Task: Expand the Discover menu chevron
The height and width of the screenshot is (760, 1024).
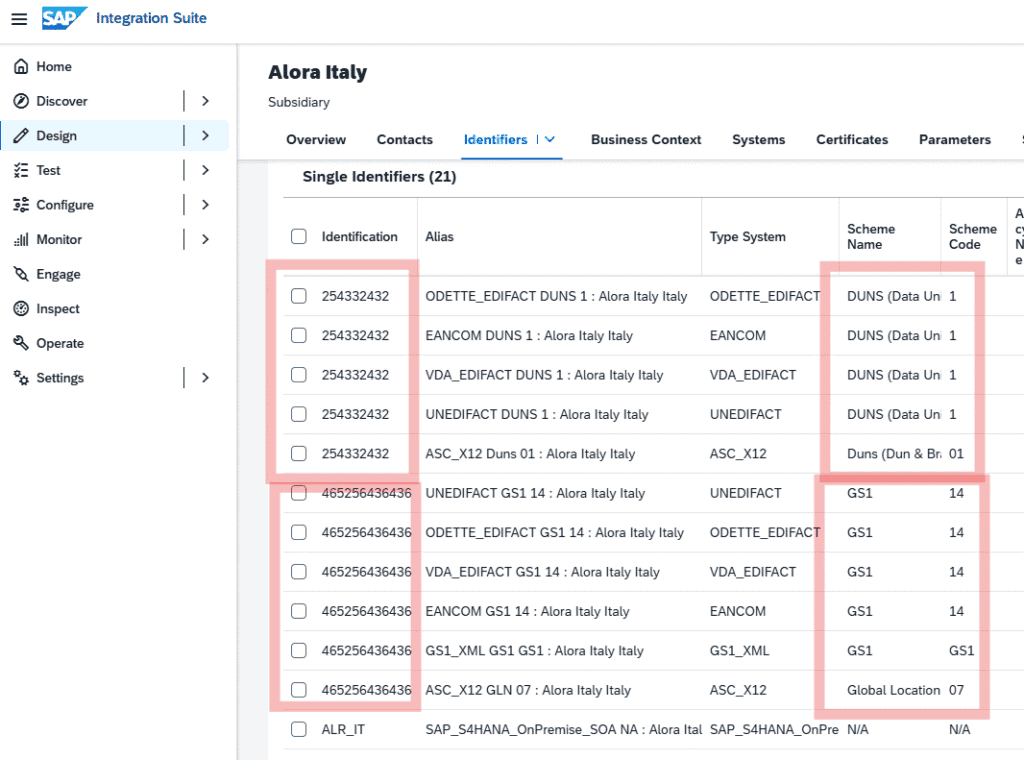Action: [206, 101]
